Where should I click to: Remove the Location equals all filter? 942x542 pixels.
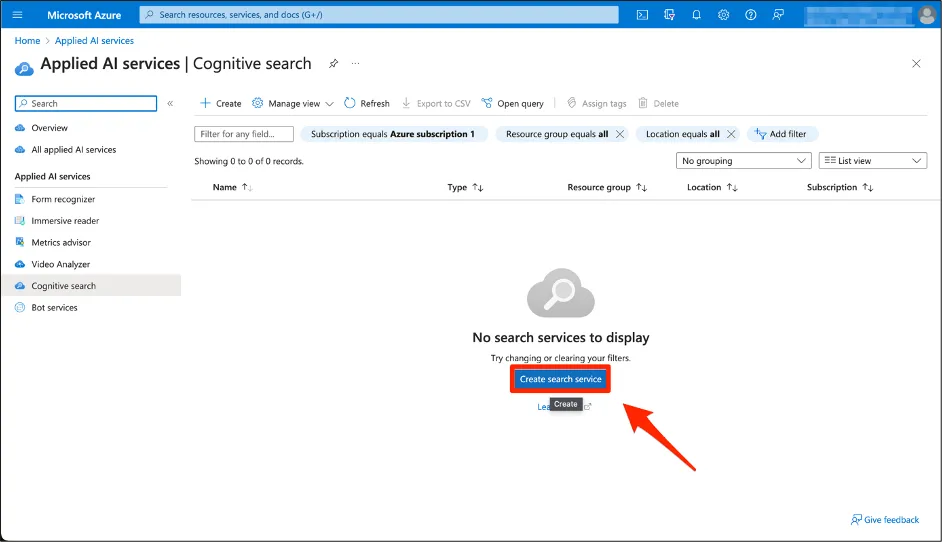click(x=731, y=134)
